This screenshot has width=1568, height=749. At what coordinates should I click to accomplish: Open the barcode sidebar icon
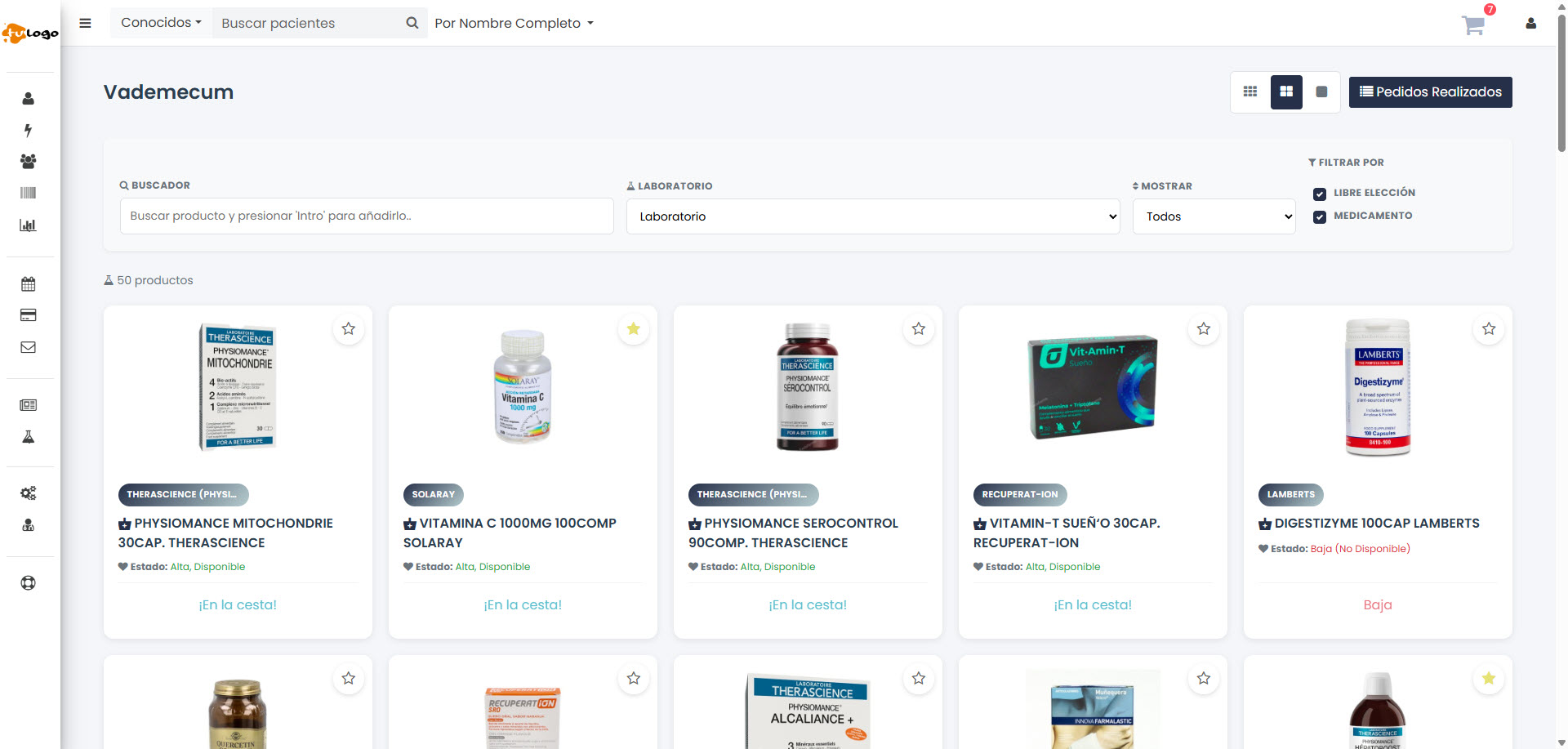[x=29, y=193]
